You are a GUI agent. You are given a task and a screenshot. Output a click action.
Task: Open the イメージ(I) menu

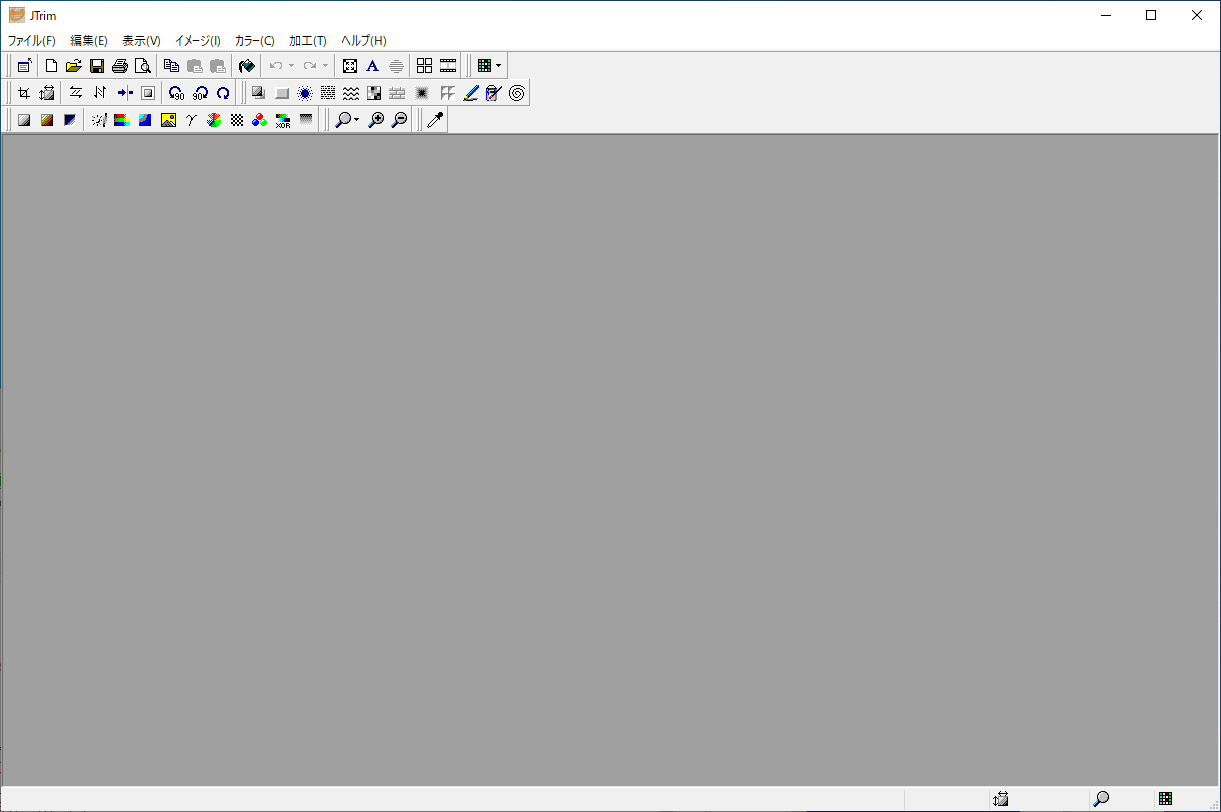(197, 41)
